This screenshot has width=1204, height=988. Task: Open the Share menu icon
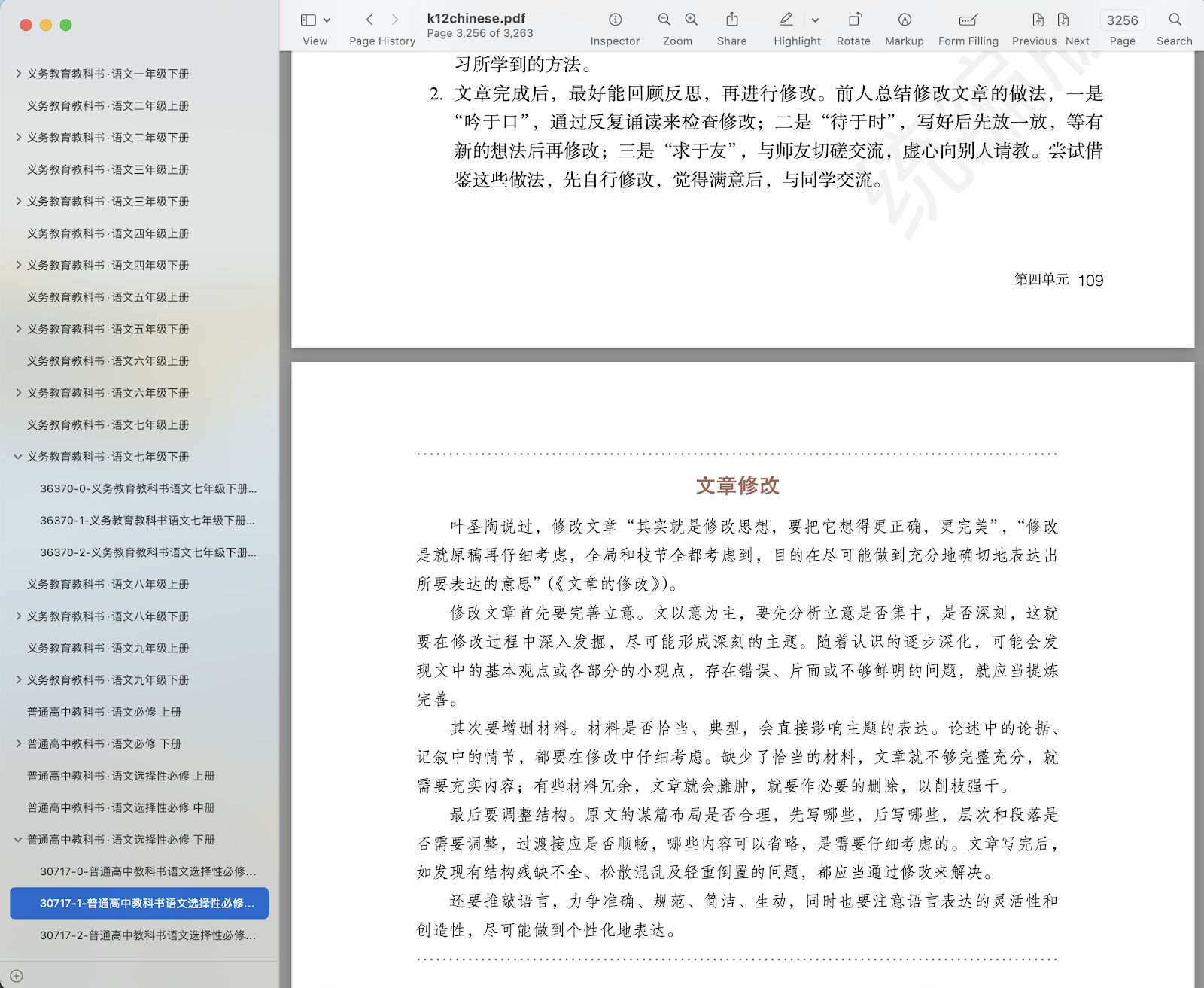(731, 20)
